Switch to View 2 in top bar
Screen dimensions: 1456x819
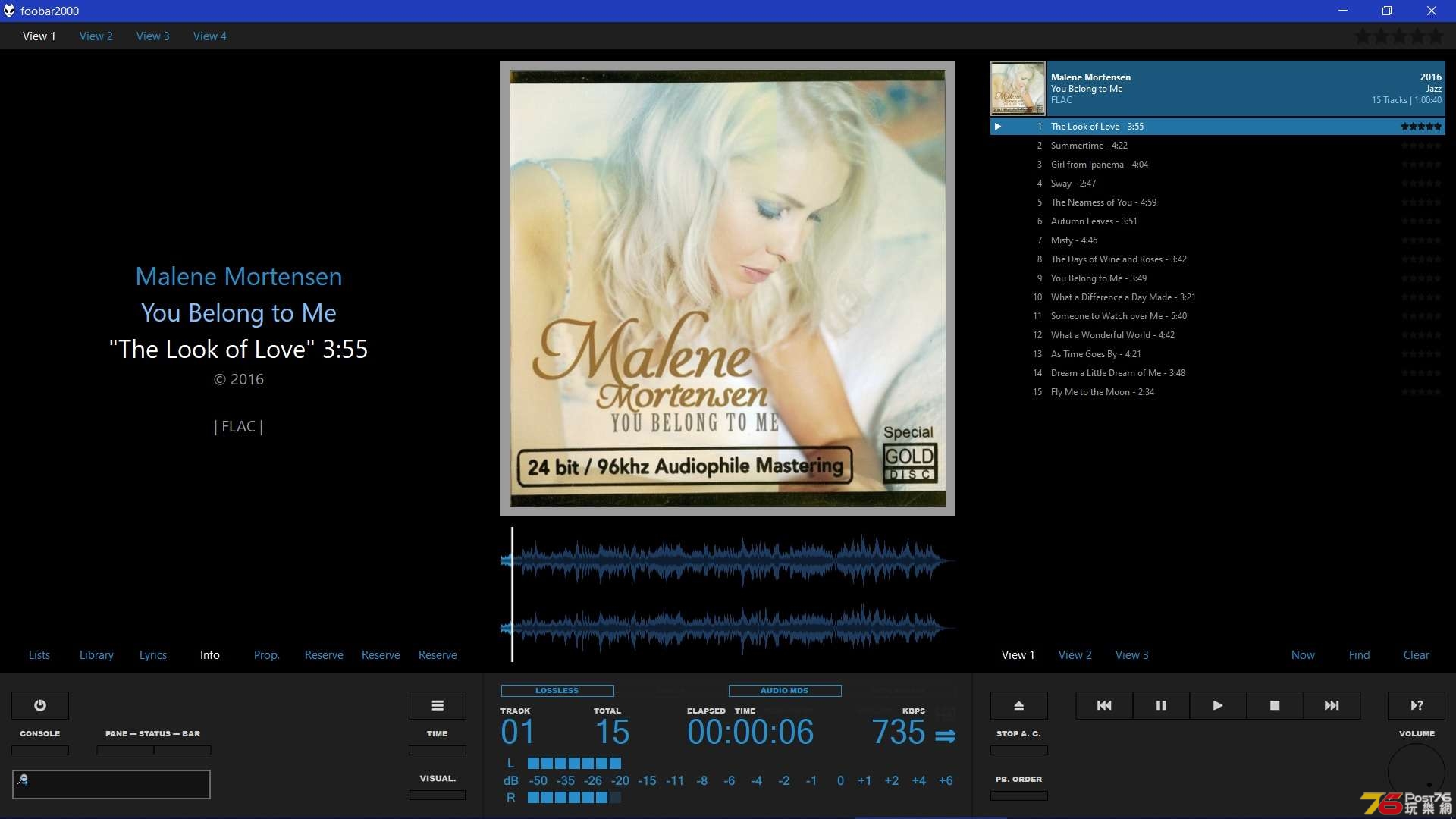pyautogui.click(x=96, y=36)
